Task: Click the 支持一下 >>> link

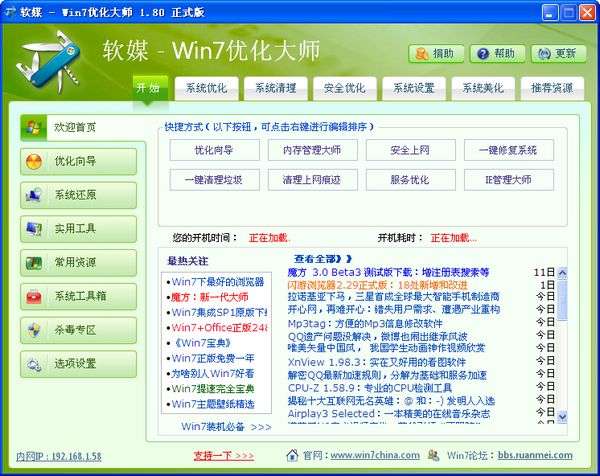Action: pos(224,456)
